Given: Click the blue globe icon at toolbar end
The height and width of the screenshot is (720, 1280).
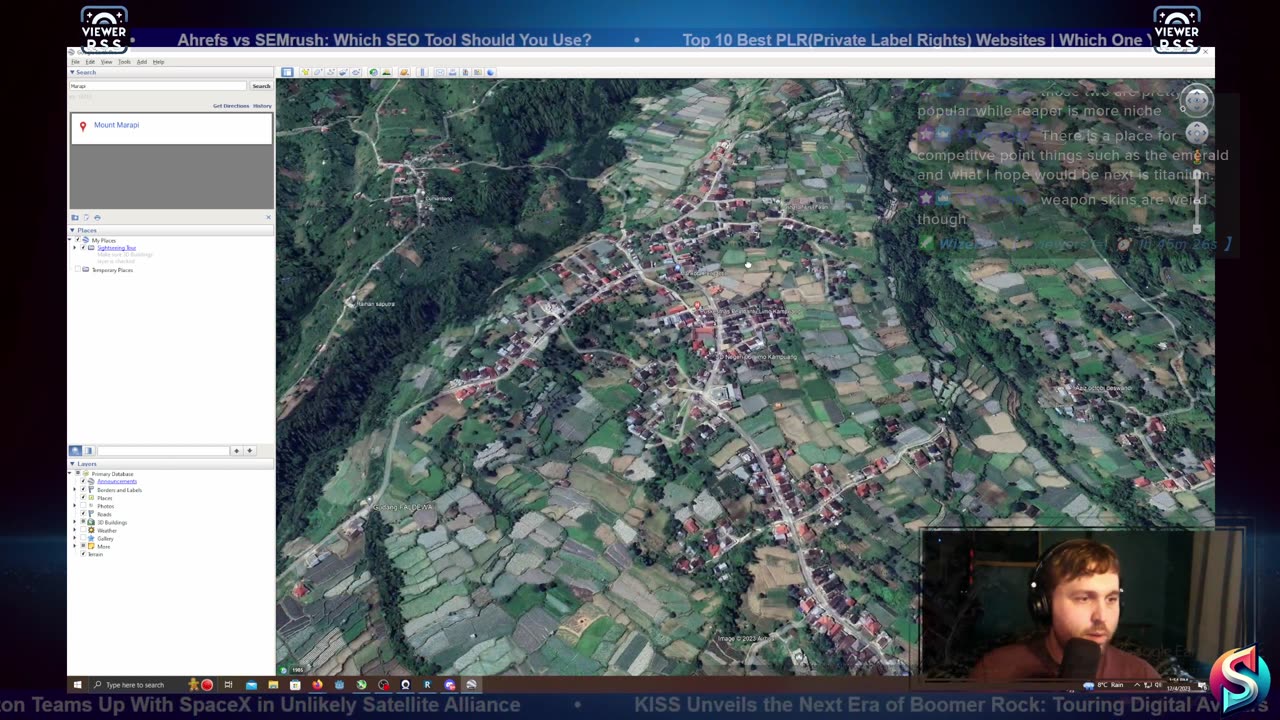Looking at the screenshot, I should click(x=490, y=72).
